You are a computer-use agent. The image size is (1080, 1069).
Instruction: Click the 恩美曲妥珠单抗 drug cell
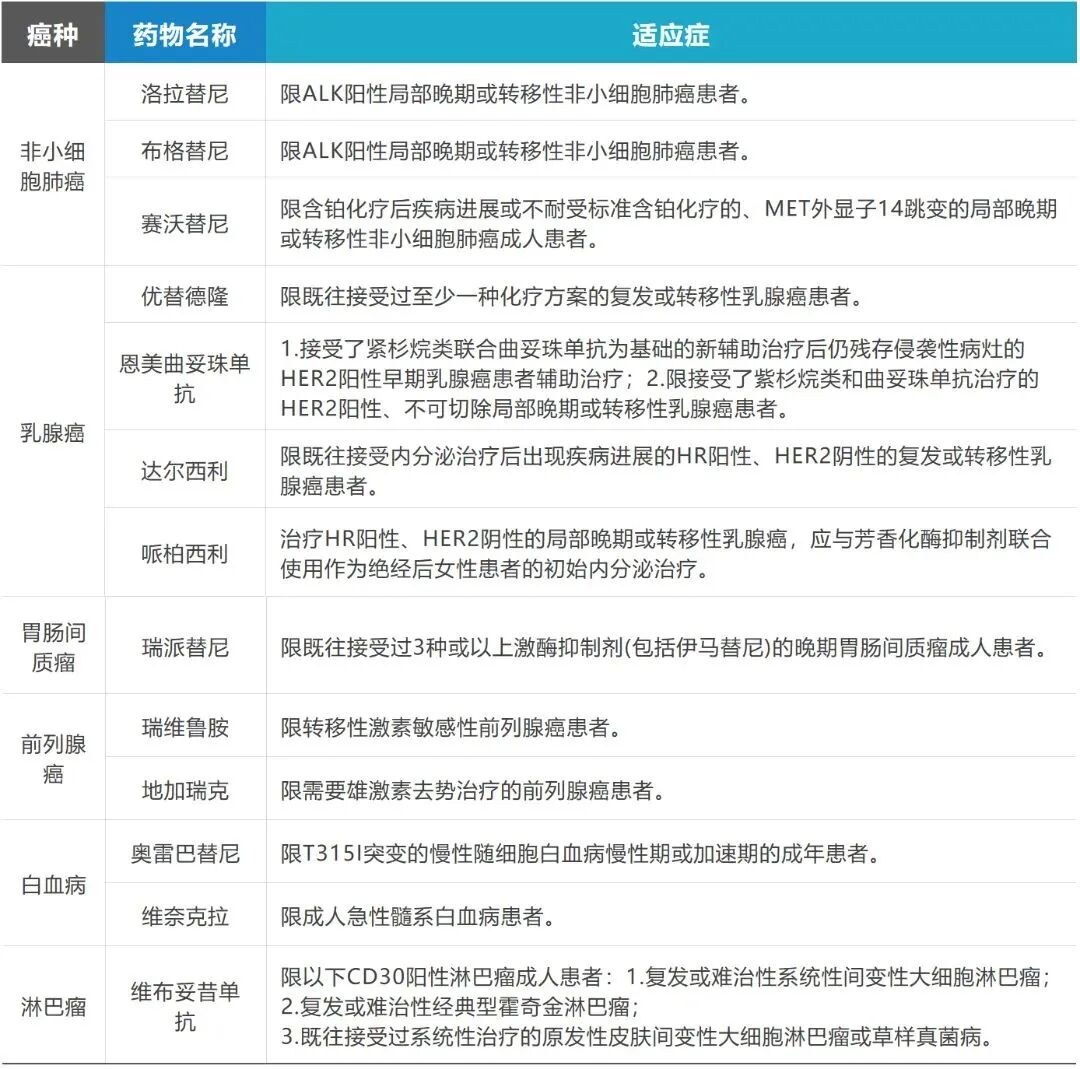point(185,378)
